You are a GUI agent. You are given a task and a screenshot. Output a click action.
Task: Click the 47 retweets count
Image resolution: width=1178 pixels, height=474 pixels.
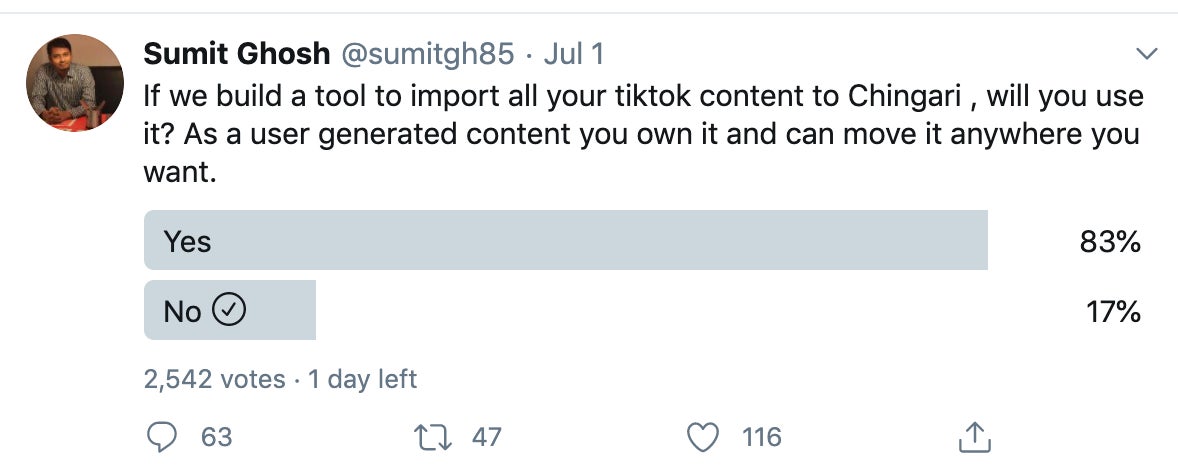pyautogui.click(x=486, y=436)
